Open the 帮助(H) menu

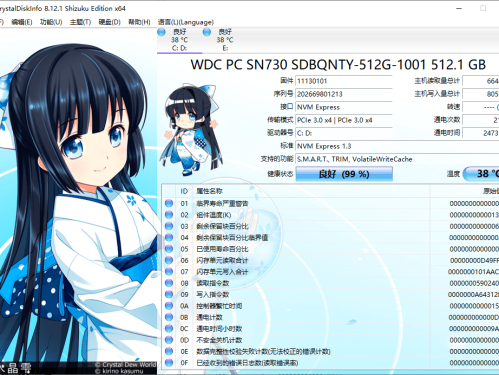[x=139, y=22]
